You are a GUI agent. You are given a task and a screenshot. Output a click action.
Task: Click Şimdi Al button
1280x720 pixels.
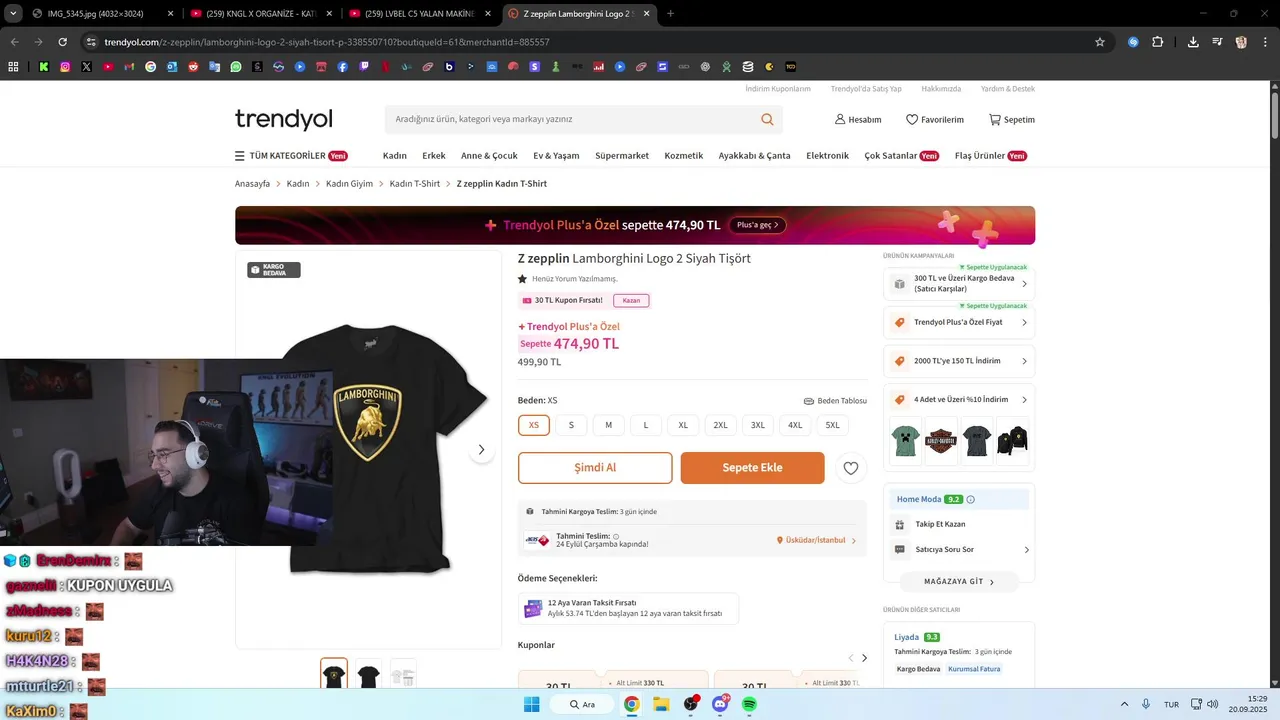click(595, 468)
